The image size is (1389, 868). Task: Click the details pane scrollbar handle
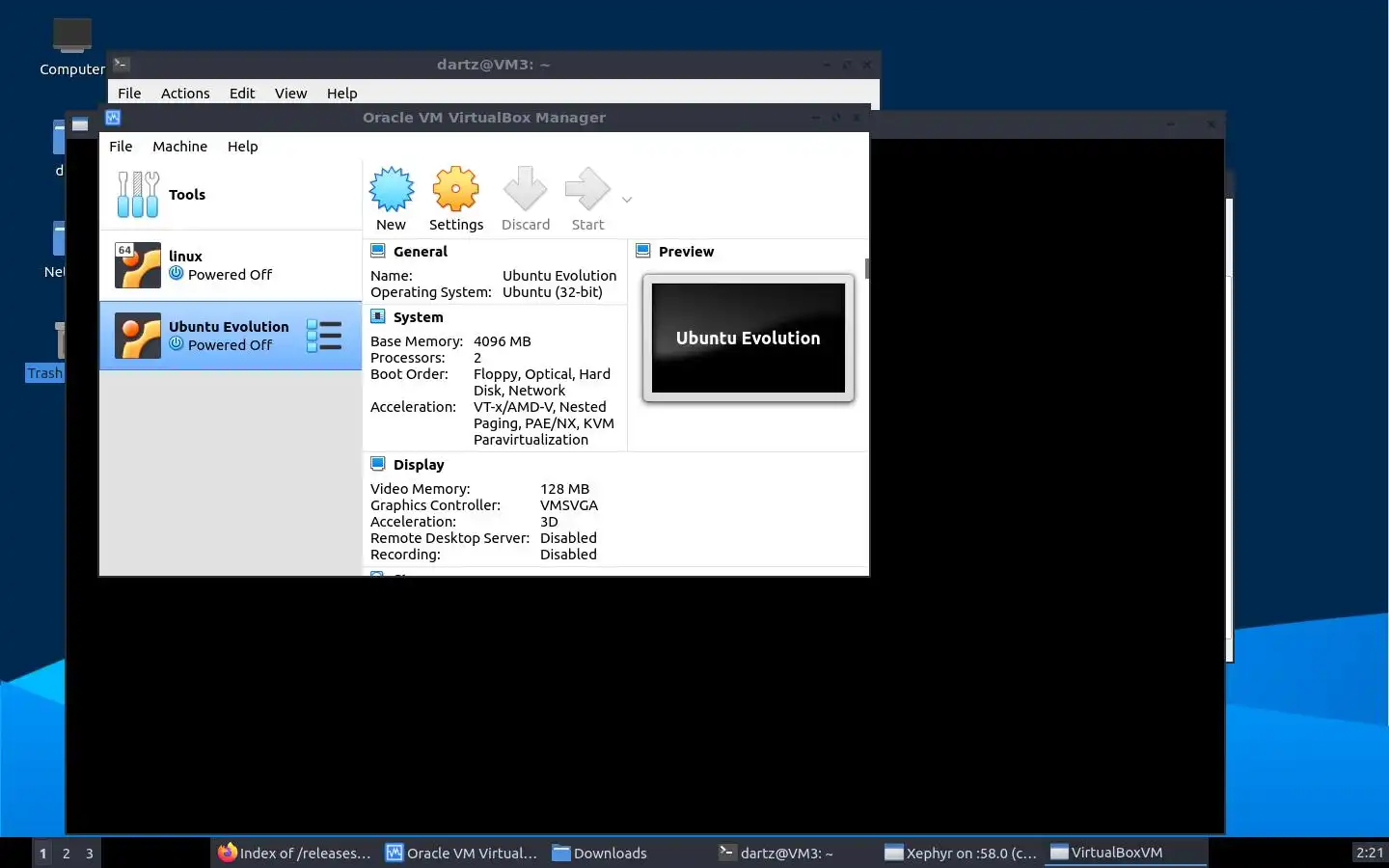[866, 268]
